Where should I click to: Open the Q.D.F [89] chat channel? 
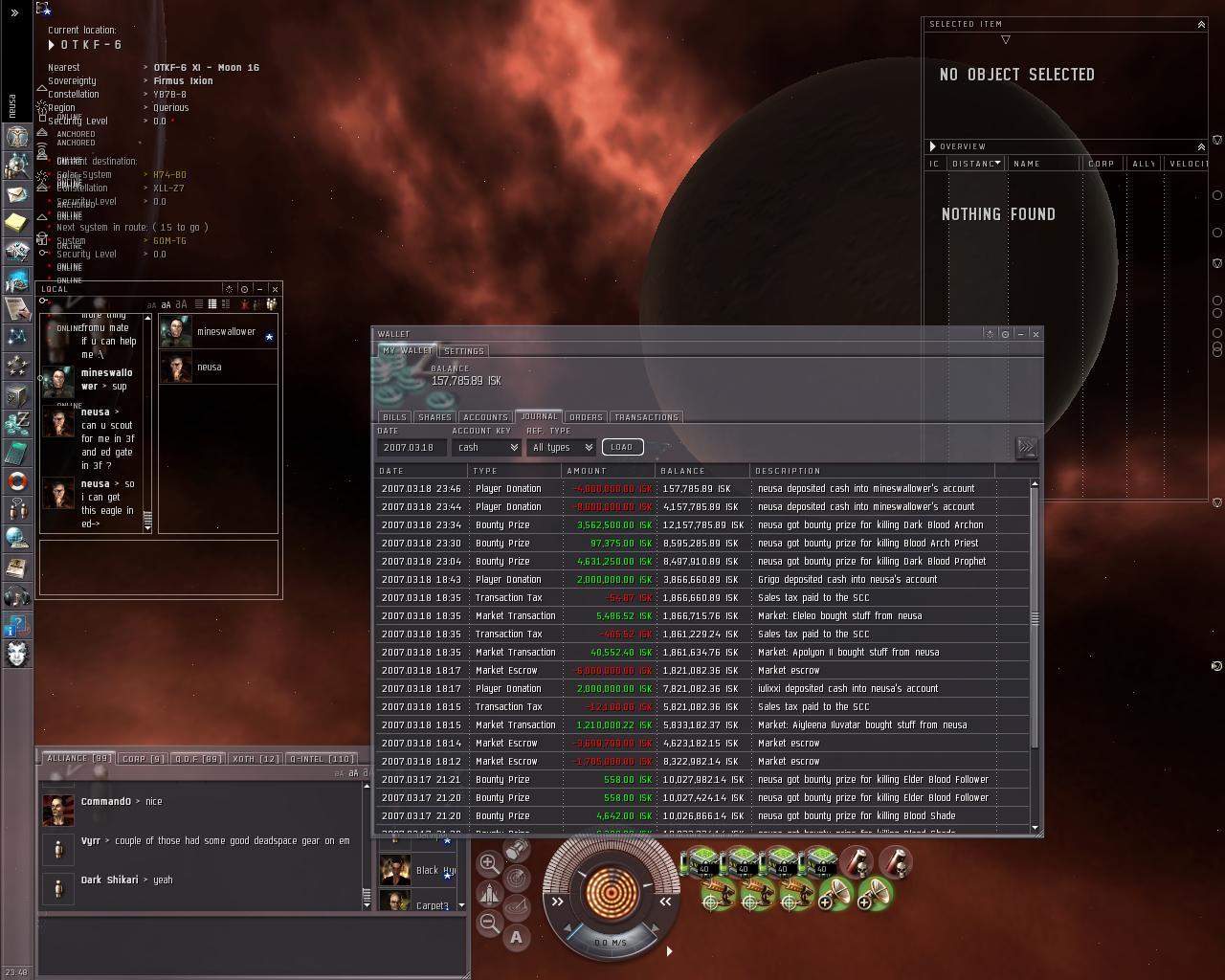click(198, 759)
